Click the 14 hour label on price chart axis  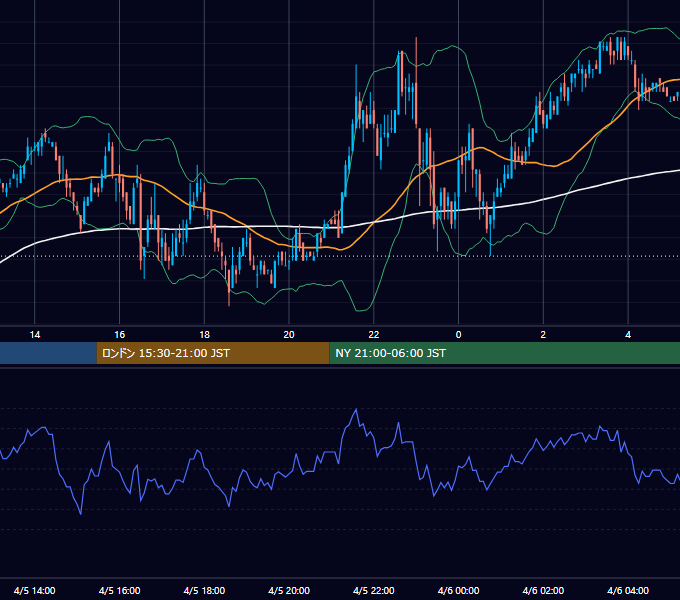35,335
